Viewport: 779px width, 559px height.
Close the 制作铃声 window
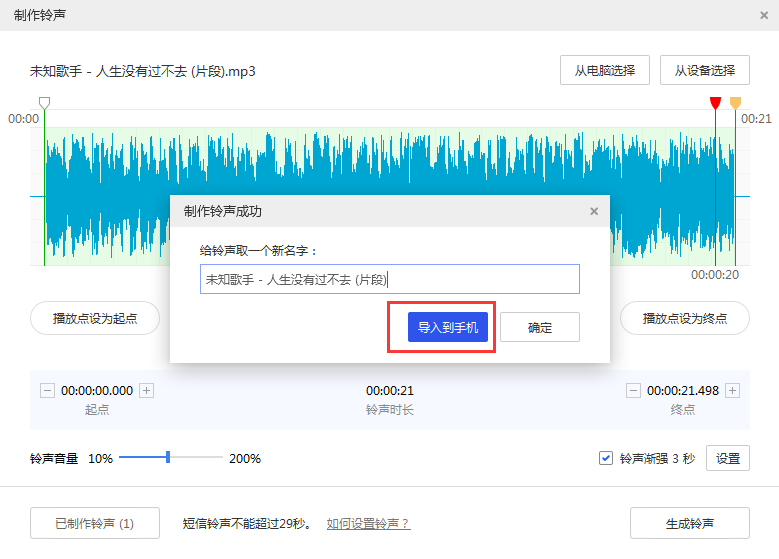point(764,15)
